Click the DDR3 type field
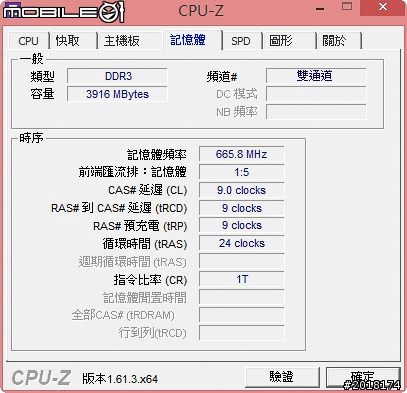Image resolution: width=407 pixels, height=393 pixels. click(117, 76)
